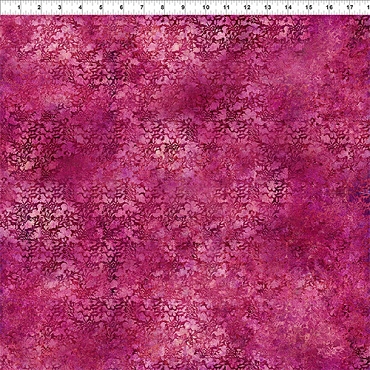Click the ruler label 4
Image resolution: width=370 pixels, height=370 pixels.
tap(80, 7)
